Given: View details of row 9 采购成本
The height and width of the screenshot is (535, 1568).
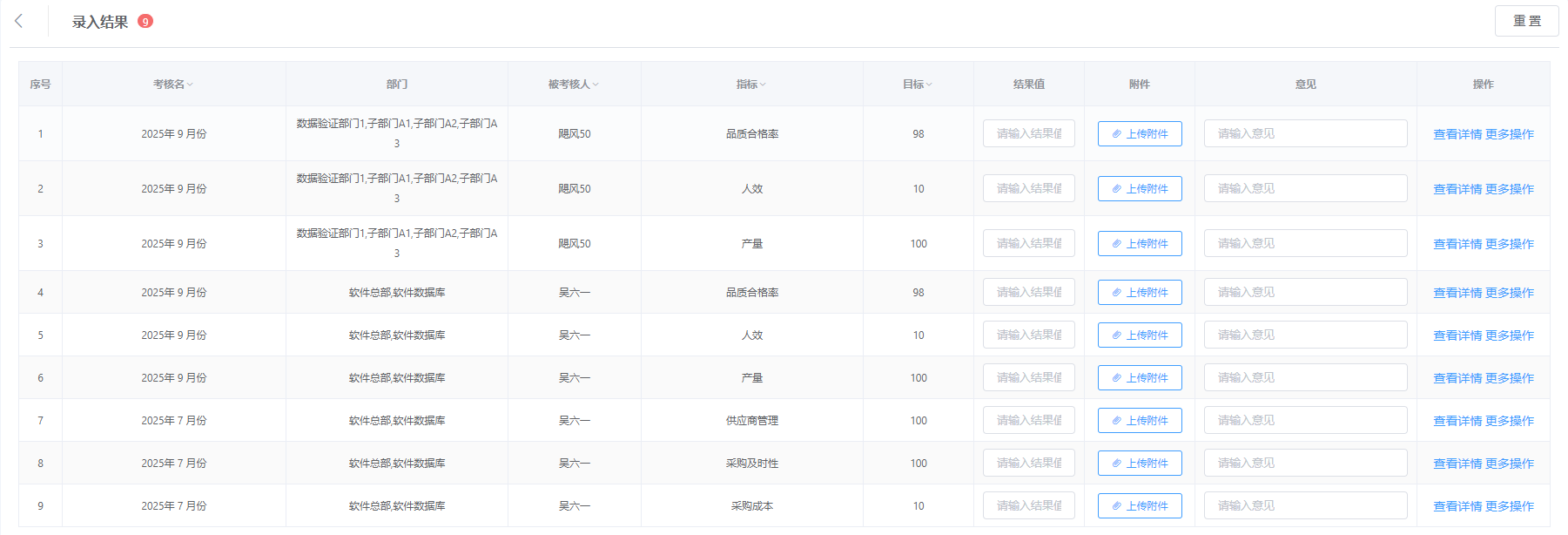Looking at the screenshot, I should (x=1457, y=506).
